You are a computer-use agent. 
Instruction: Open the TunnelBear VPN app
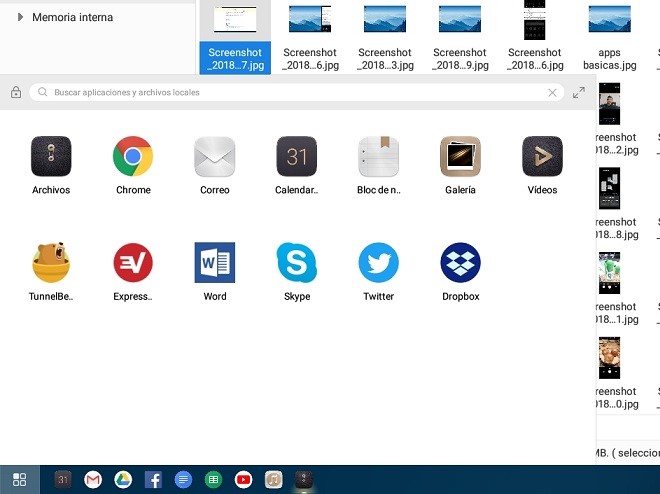click(51, 263)
